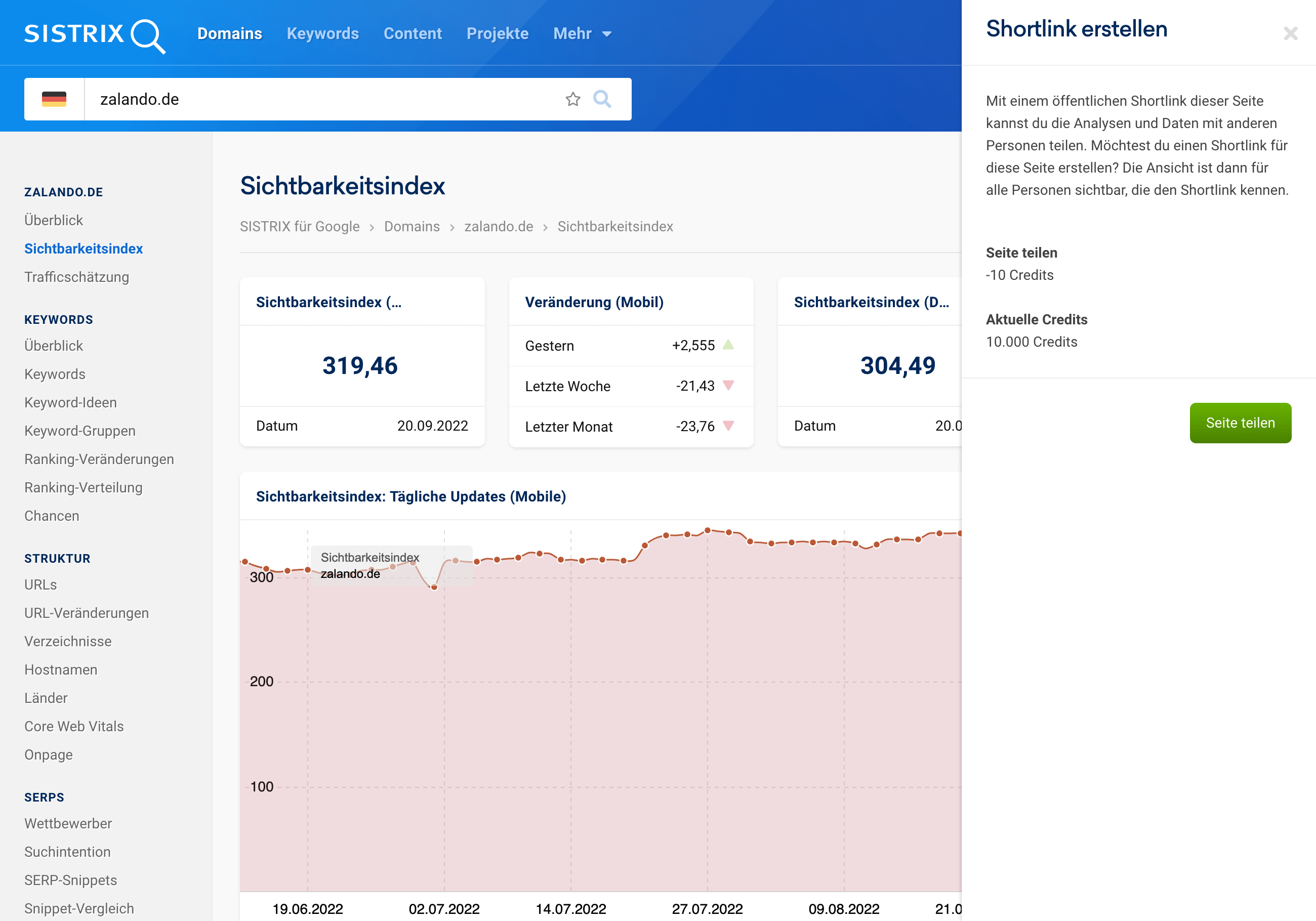Close the Shortlink erstellen panel
1316x921 pixels.
(x=1290, y=34)
